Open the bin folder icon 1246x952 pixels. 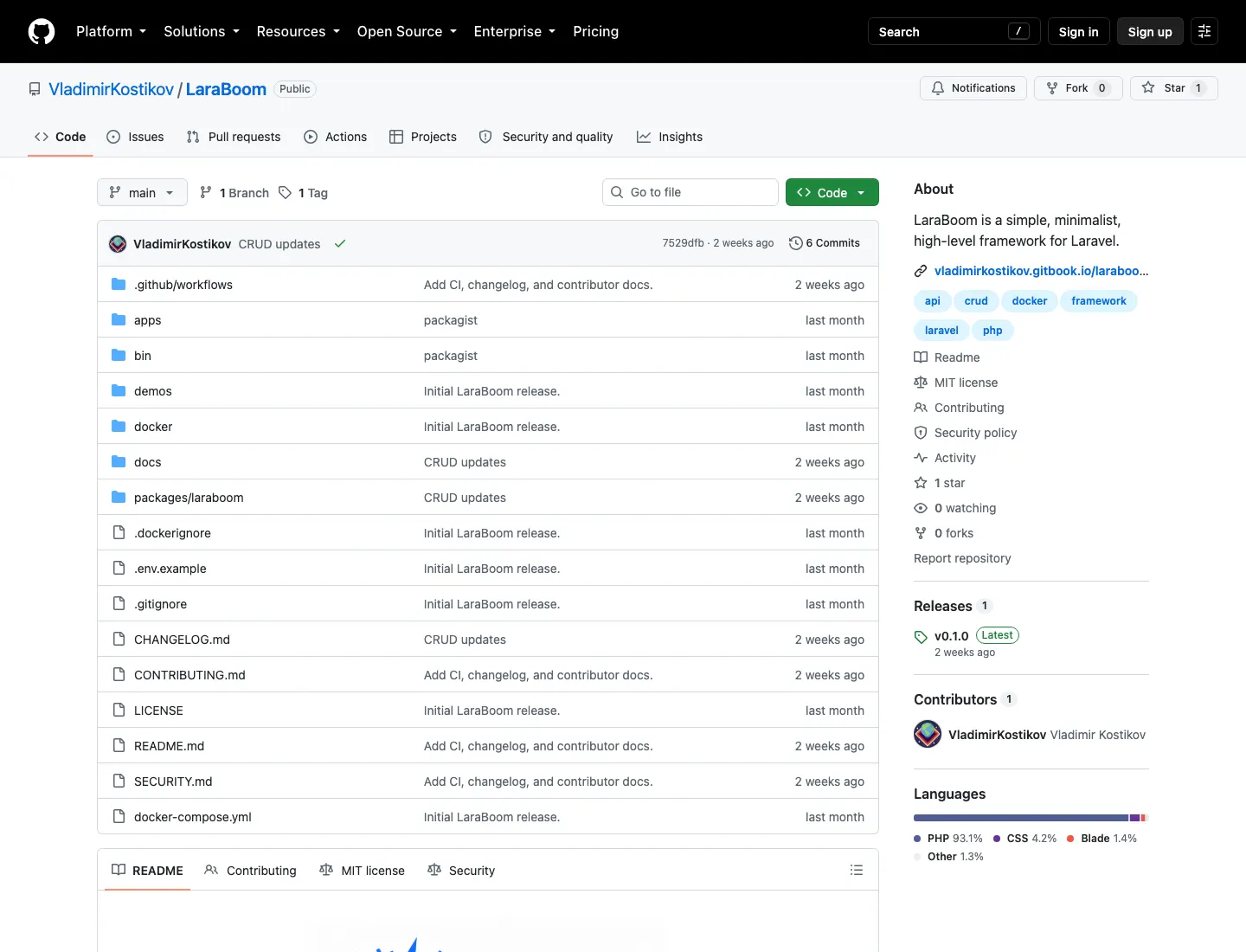pos(119,355)
